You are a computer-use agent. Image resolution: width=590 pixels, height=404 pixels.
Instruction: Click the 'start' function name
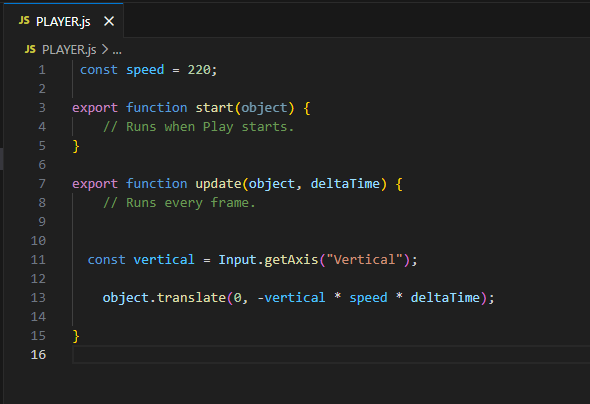click(x=214, y=108)
